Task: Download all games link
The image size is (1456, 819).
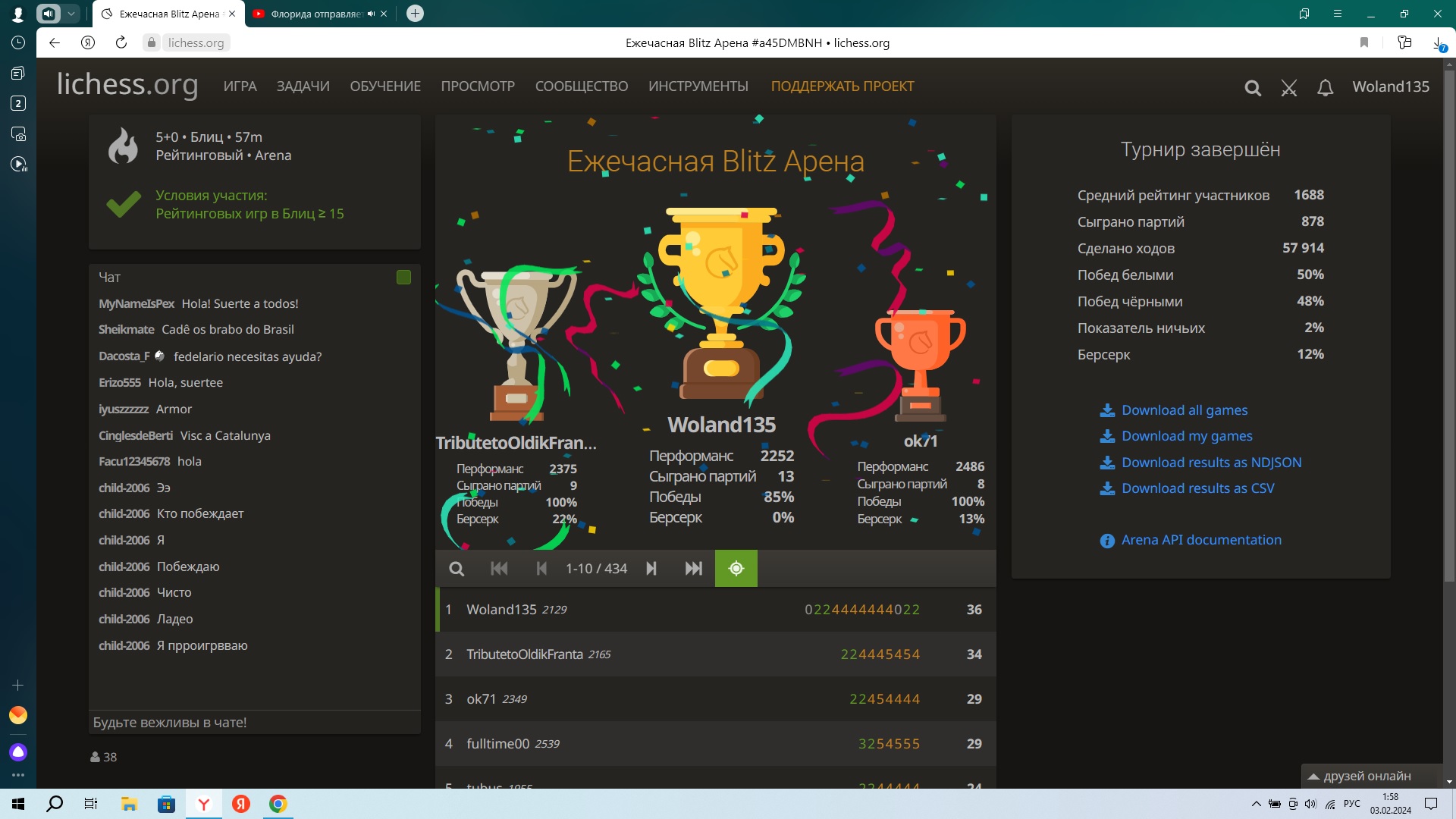Action: [1174, 410]
